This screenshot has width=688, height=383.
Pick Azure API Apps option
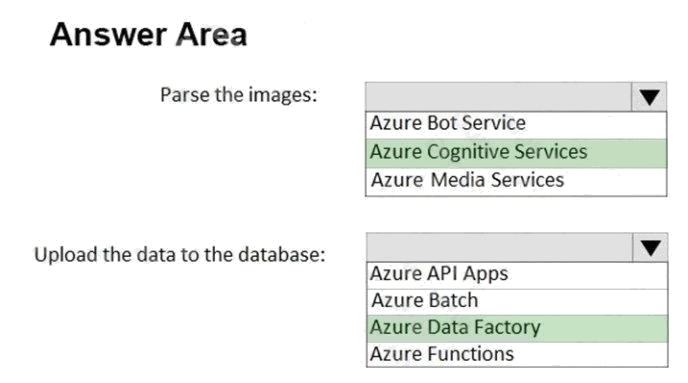tap(517, 274)
